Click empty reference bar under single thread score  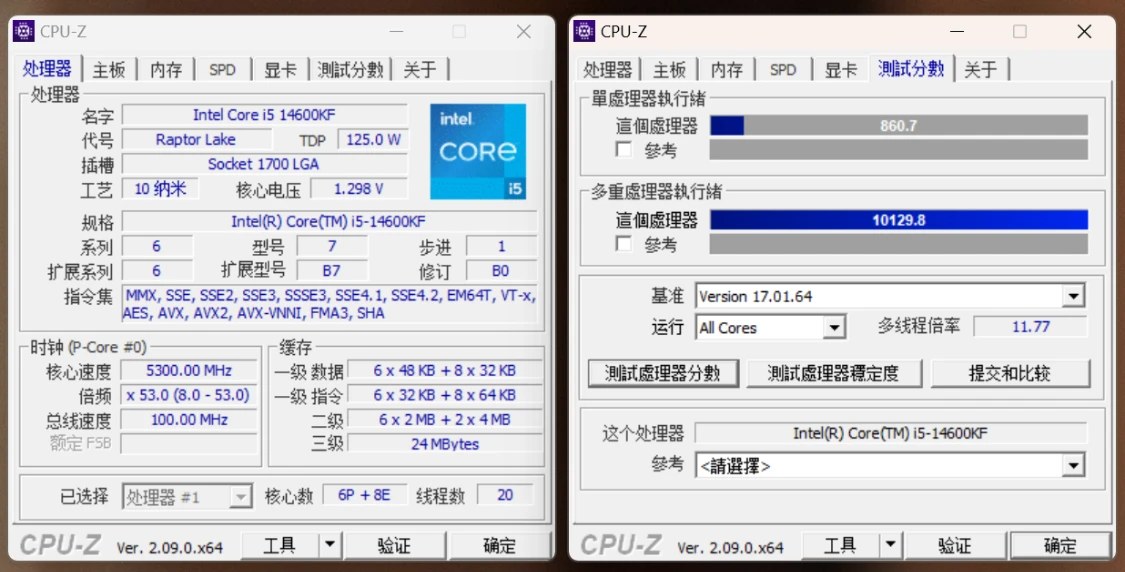[x=899, y=149]
